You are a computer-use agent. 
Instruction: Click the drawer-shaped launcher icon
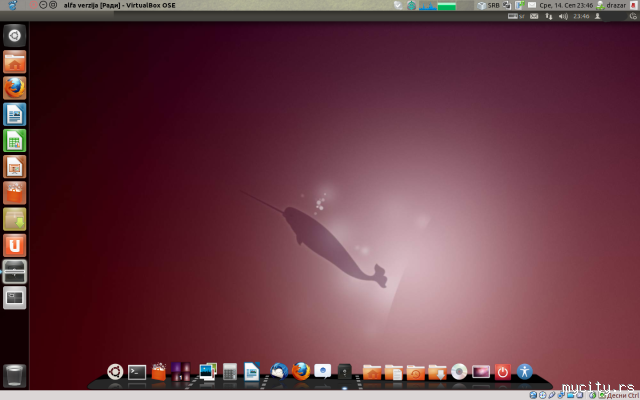[15, 271]
